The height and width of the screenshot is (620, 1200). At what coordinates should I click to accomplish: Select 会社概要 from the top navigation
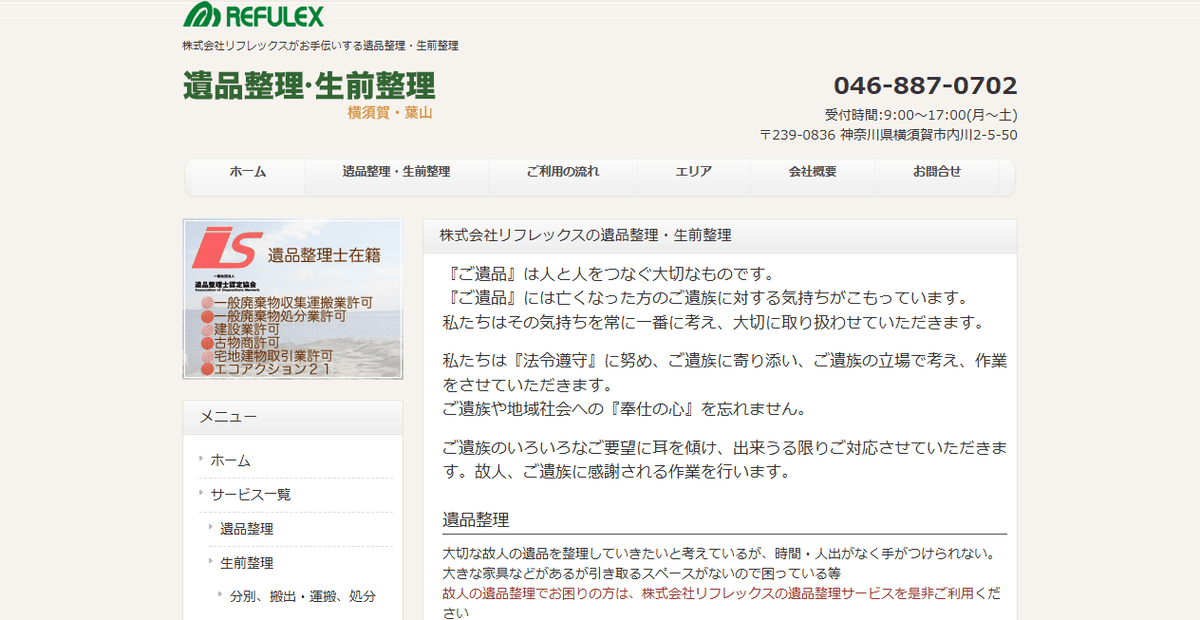pyautogui.click(x=811, y=171)
